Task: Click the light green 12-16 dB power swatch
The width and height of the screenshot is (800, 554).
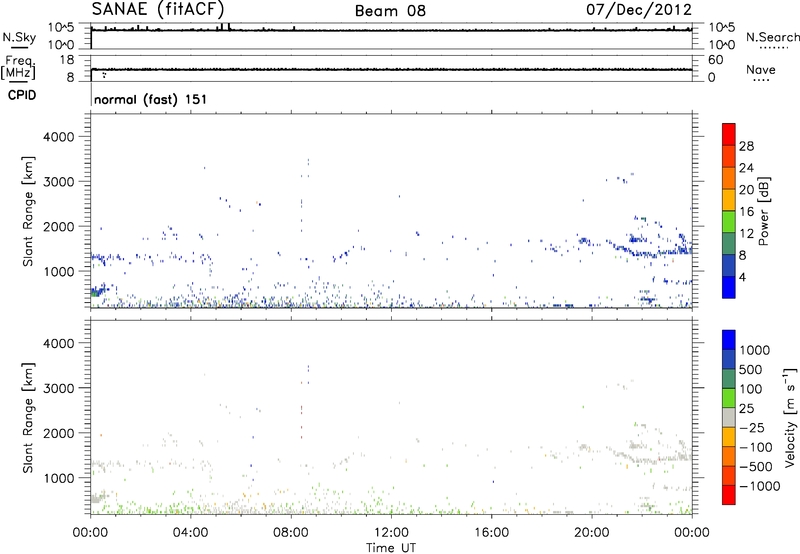Action: point(729,222)
